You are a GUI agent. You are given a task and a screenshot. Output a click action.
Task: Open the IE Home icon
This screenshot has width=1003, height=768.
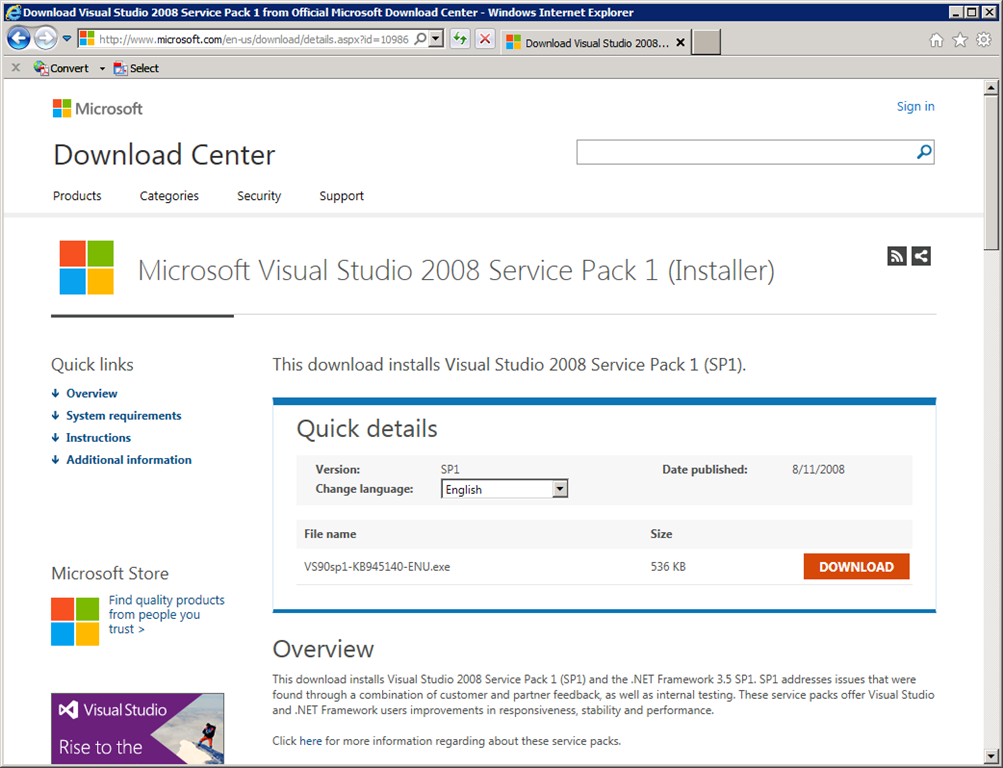[936, 40]
